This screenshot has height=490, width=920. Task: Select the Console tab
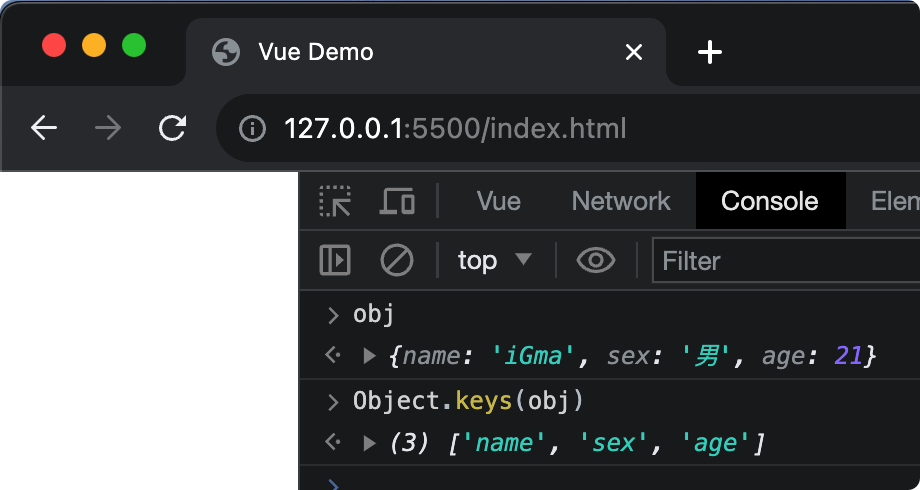pos(769,201)
